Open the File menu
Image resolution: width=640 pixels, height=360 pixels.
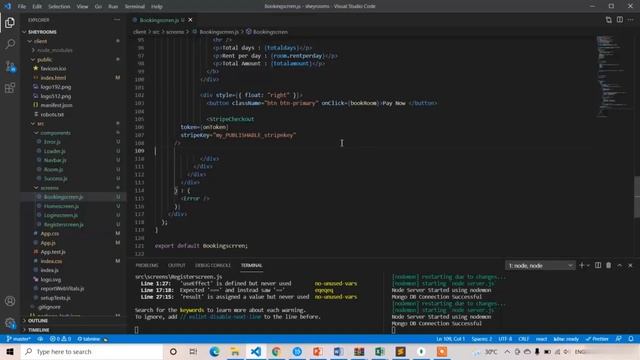[x=22, y=7]
